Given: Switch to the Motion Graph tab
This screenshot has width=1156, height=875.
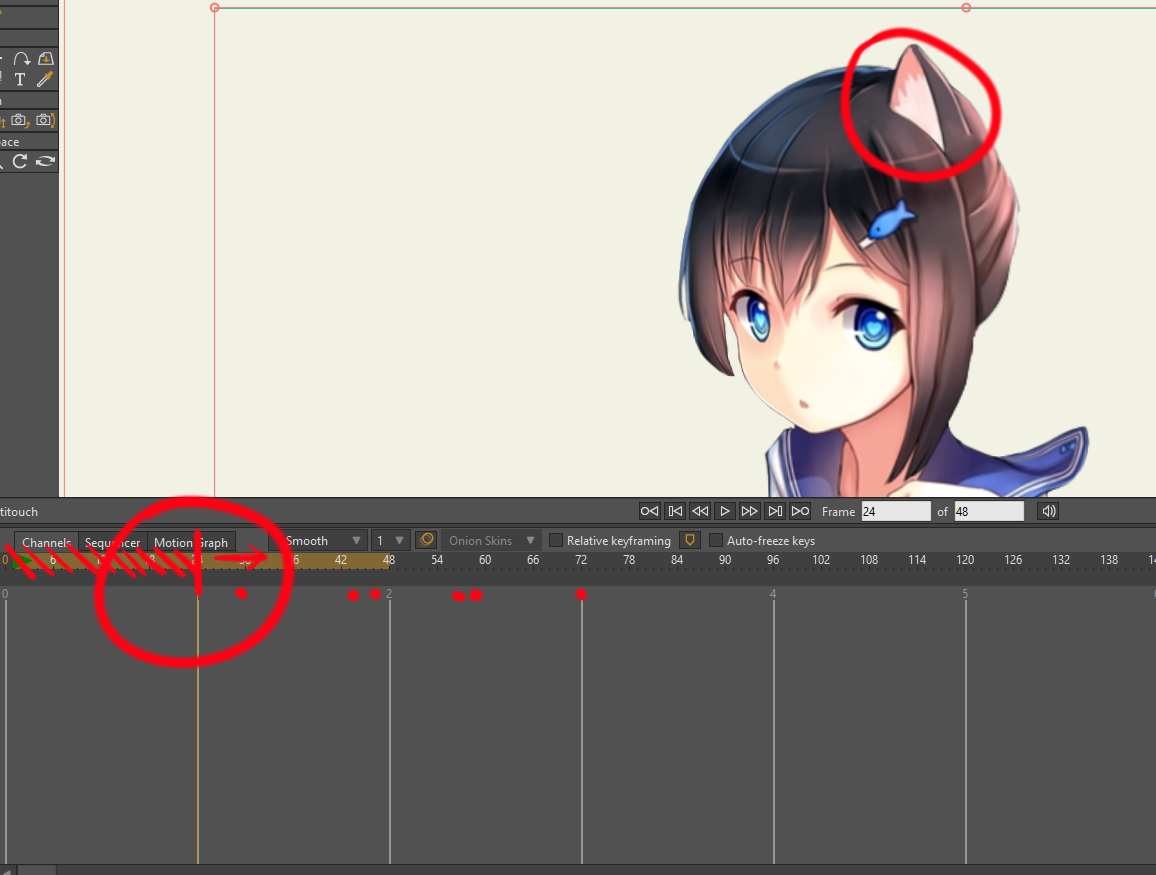Looking at the screenshot, I should (191, 543).
